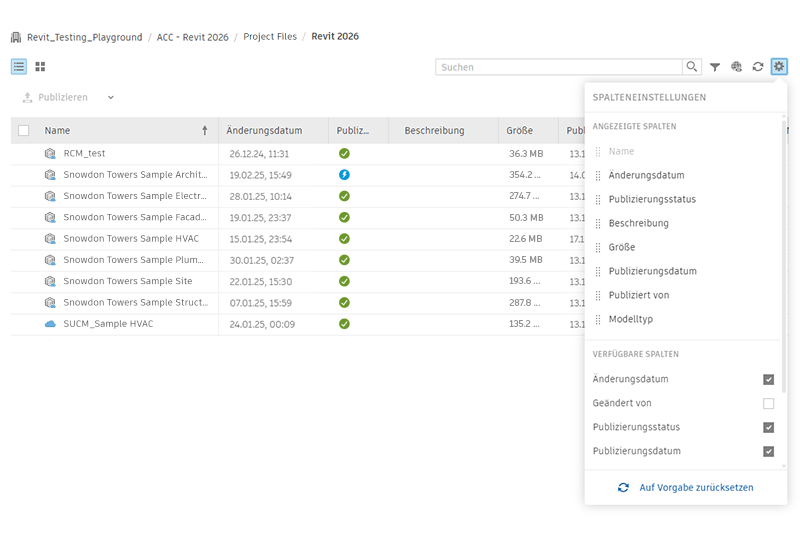Open SUCM_Sample HVAC file

pos(108,324)
